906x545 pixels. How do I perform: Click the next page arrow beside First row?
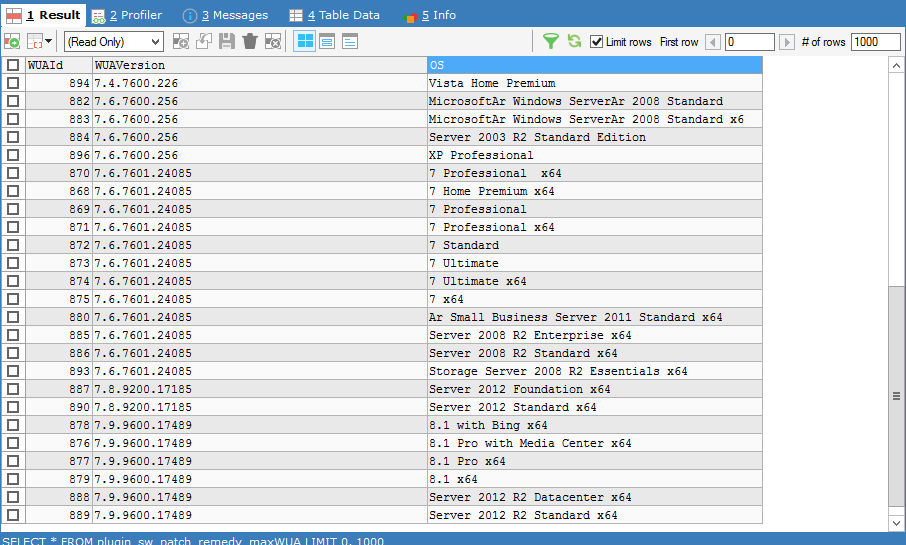(787, 42)
